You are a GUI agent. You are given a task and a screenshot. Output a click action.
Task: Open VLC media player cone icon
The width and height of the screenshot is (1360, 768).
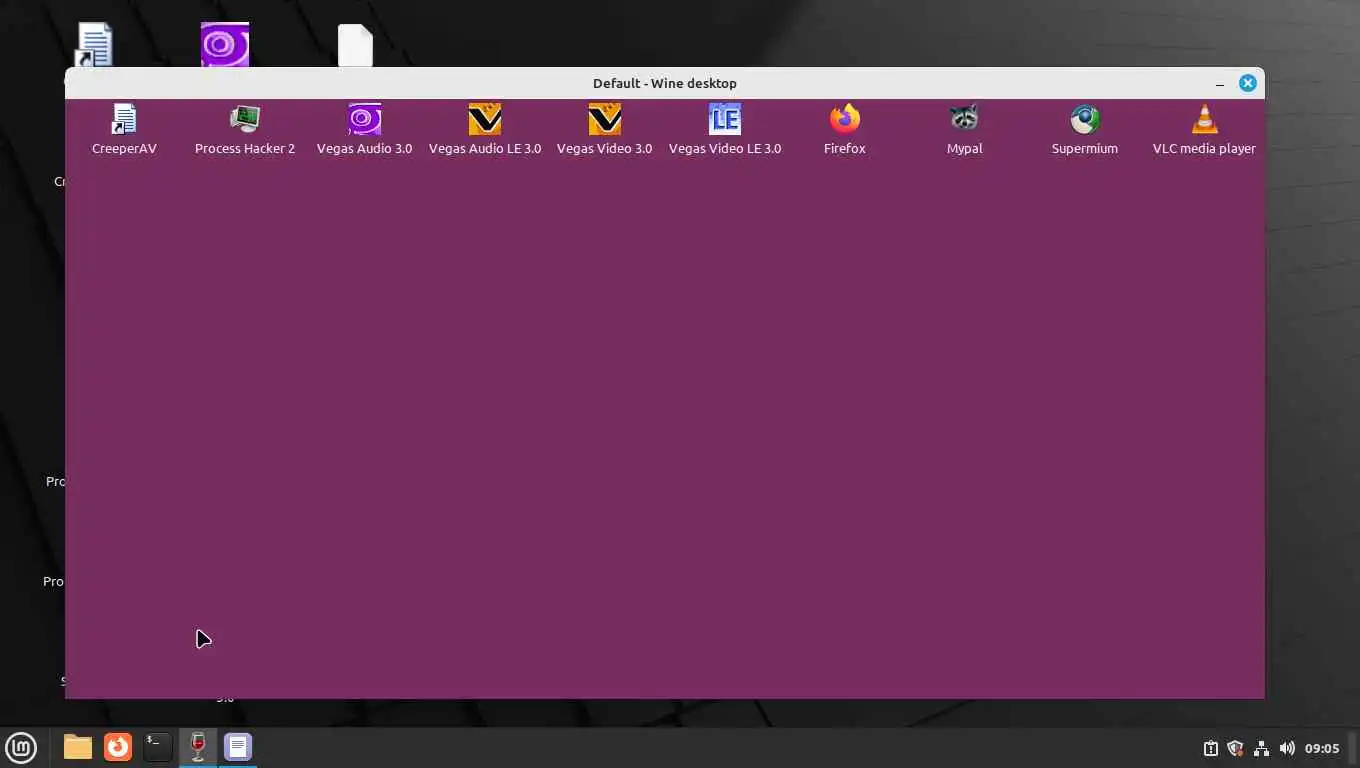(x=1204, y=130)
